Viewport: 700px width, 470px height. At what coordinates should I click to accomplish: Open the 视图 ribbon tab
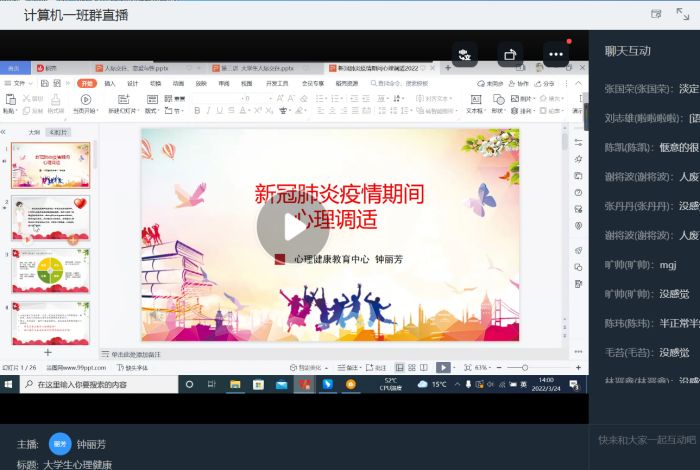[246, 83]
